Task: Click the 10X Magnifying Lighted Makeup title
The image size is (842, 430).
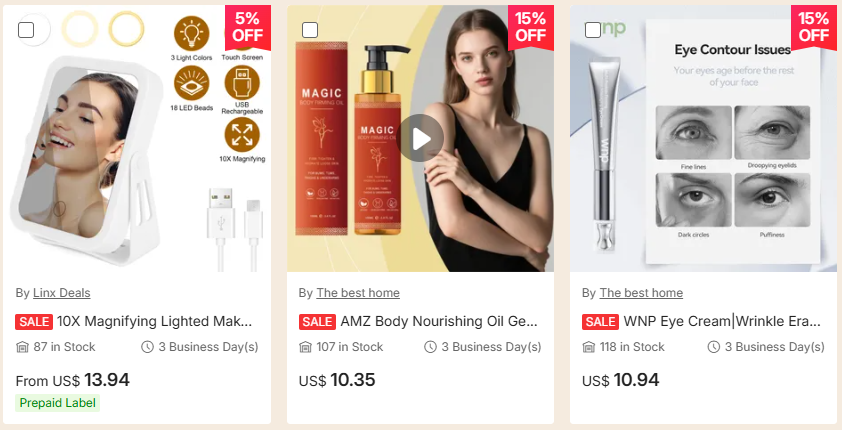Action: point(154,321)
